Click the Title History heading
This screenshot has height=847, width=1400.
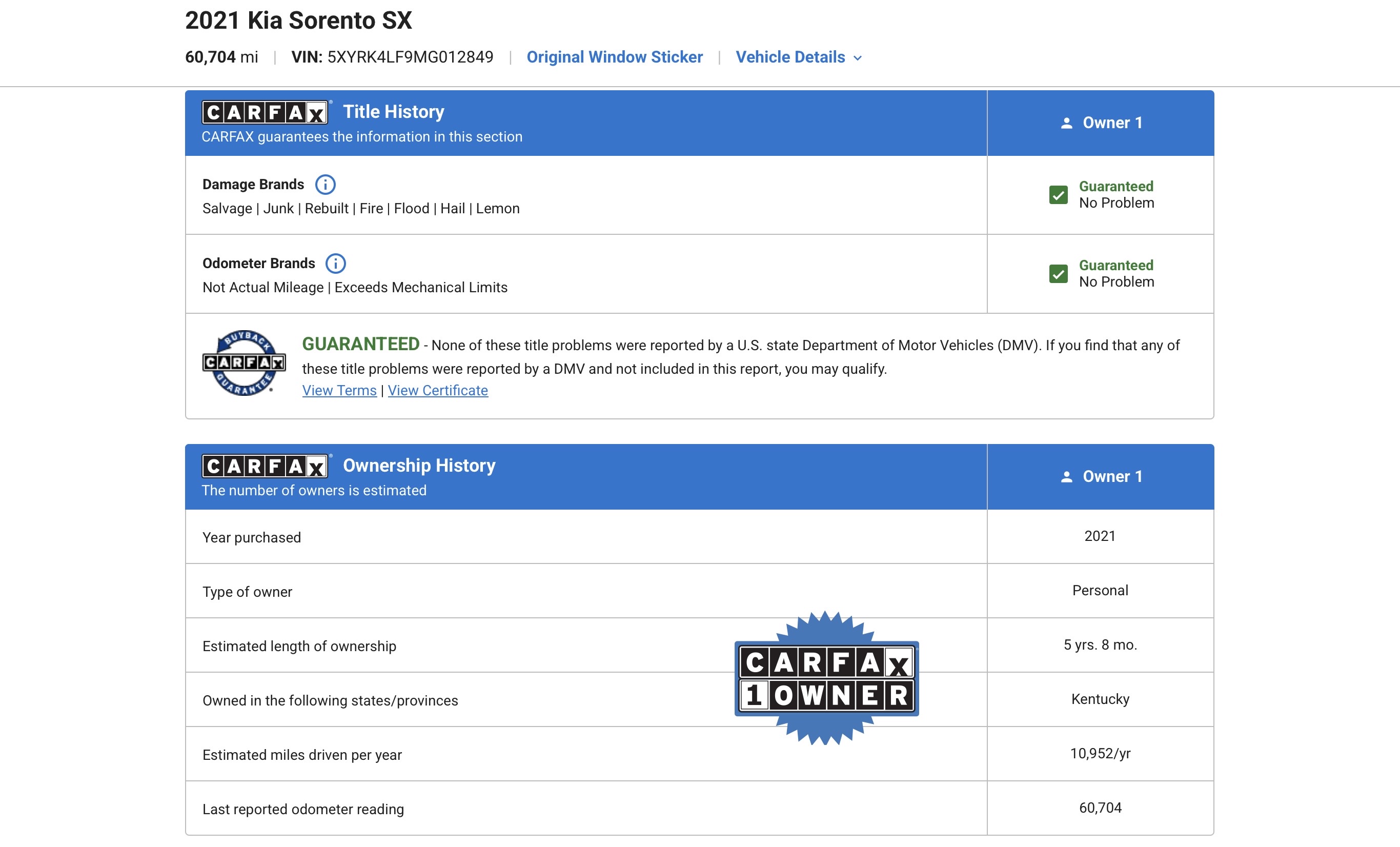[393, 111]
